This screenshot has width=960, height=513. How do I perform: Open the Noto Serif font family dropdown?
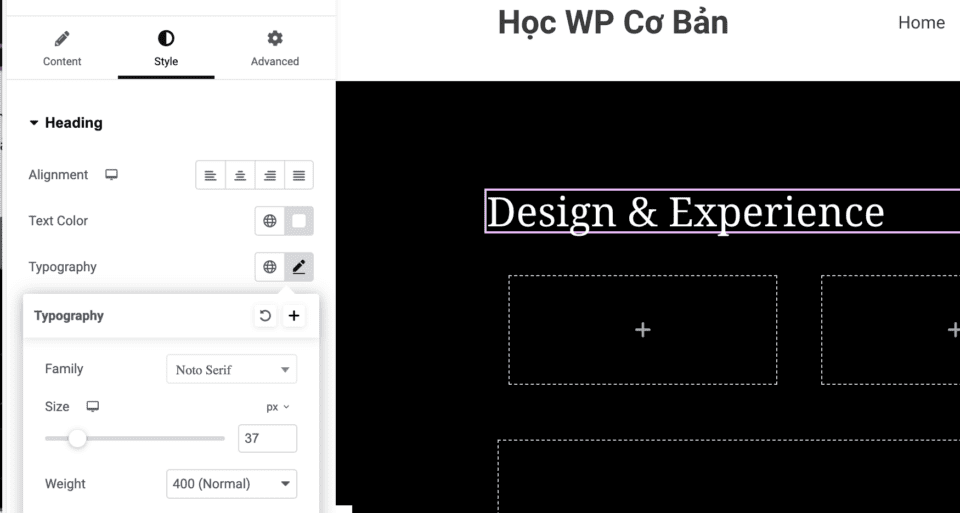click(x=231, y=369)
